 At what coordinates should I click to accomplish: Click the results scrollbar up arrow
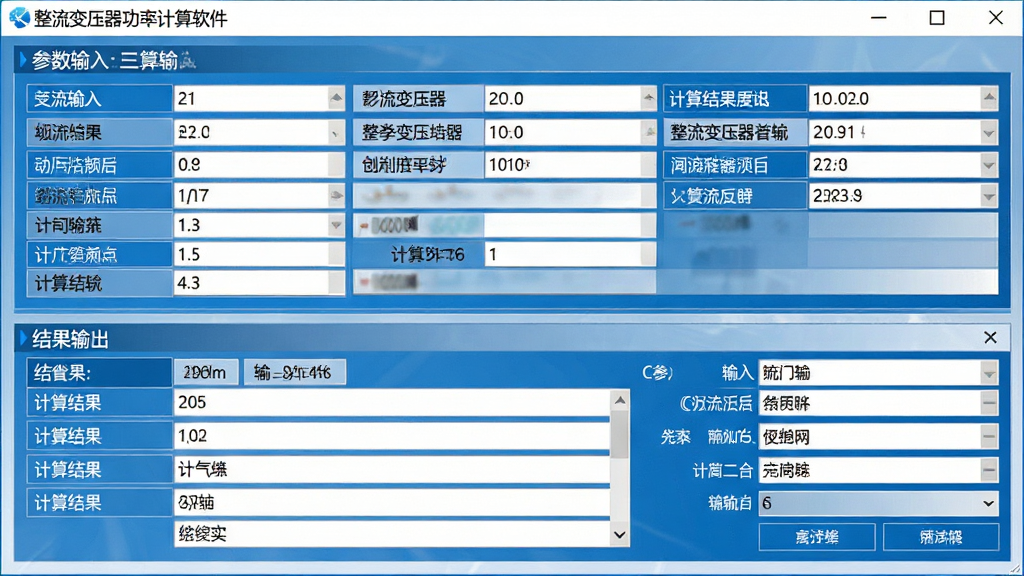click(x=620, y=400)
